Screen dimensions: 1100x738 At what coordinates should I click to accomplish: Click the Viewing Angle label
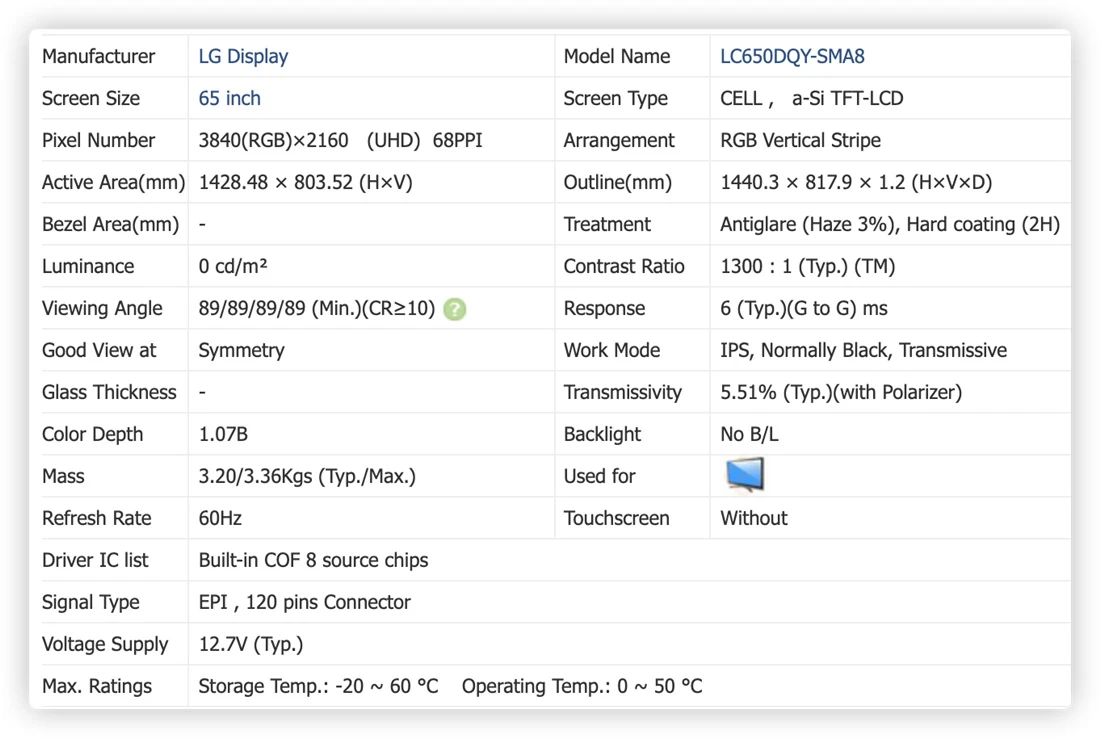[102, 309]
